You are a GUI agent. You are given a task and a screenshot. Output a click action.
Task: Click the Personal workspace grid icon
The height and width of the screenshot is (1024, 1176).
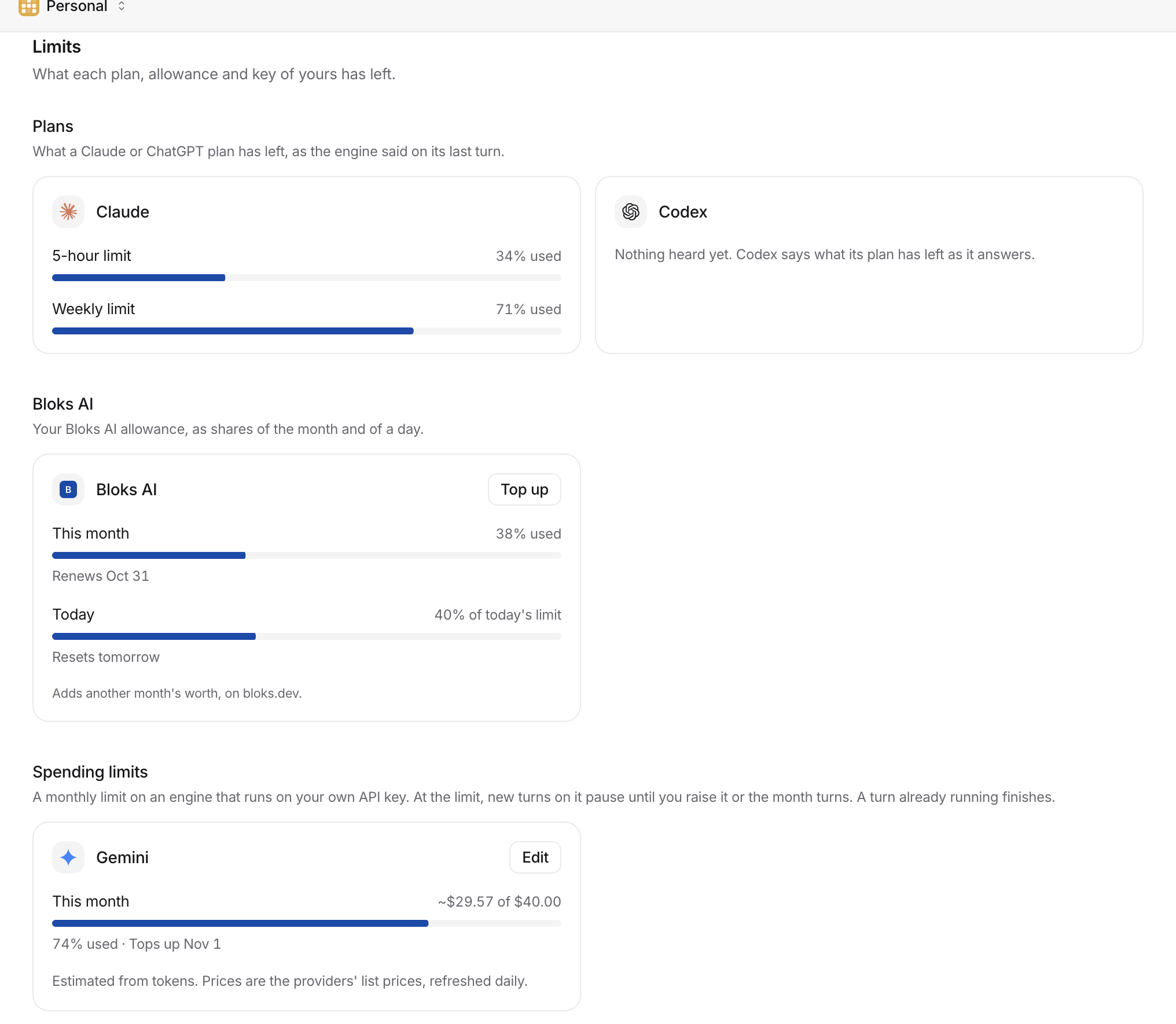pos(28,8)
